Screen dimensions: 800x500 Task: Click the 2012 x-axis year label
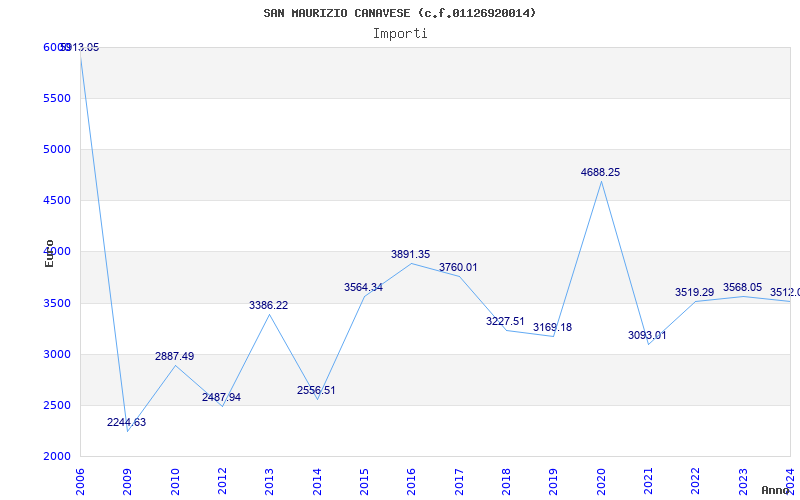pyautogui.click(x=222, y=482)
